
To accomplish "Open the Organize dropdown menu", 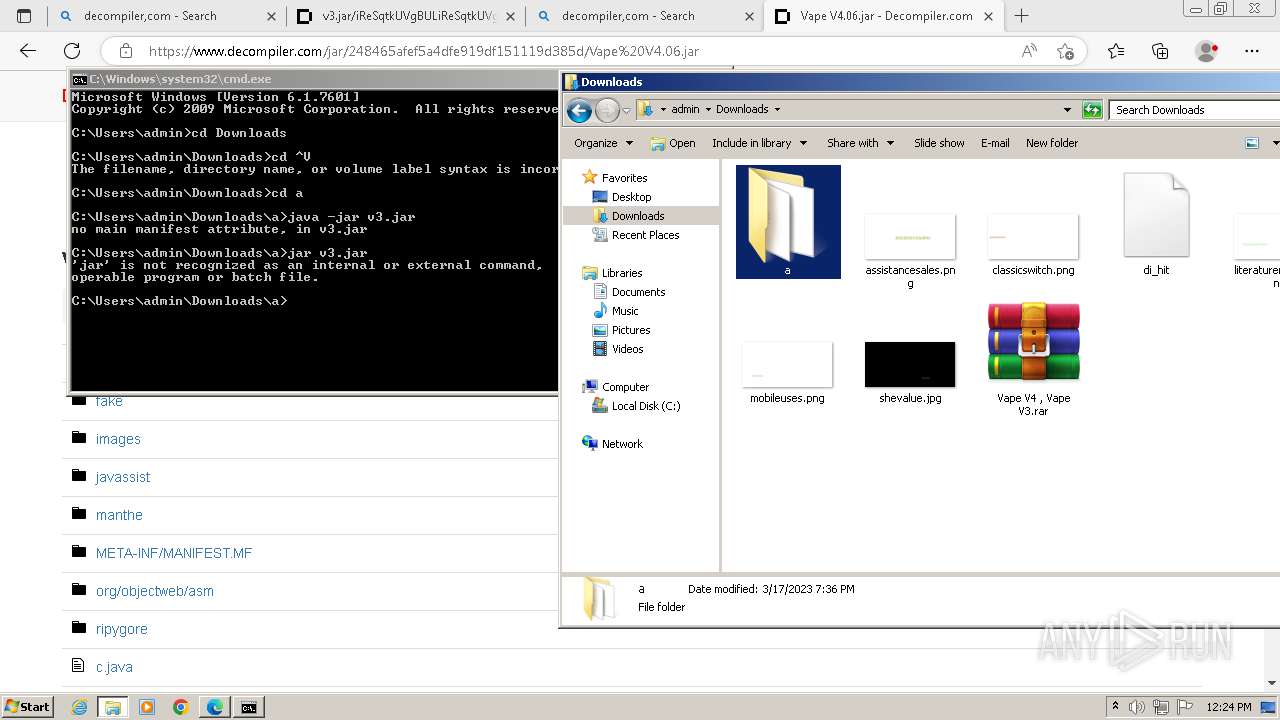I will pos(603,143).
